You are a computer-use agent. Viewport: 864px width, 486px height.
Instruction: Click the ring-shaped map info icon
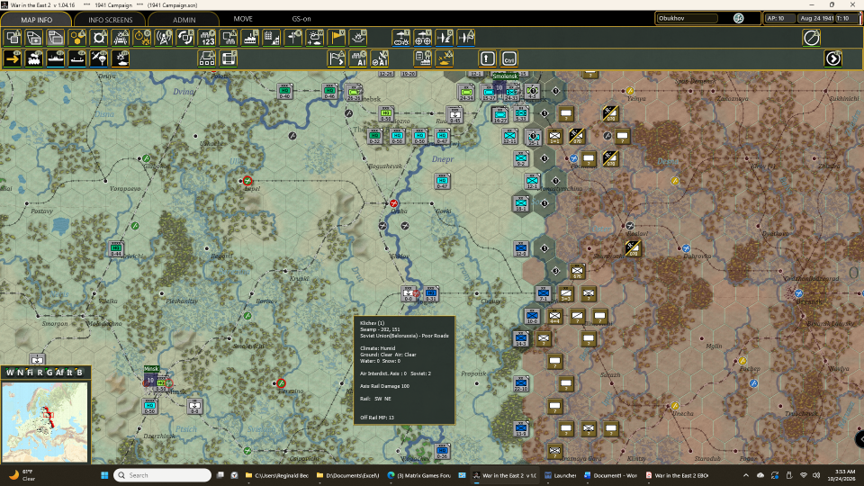pos(99,37)
